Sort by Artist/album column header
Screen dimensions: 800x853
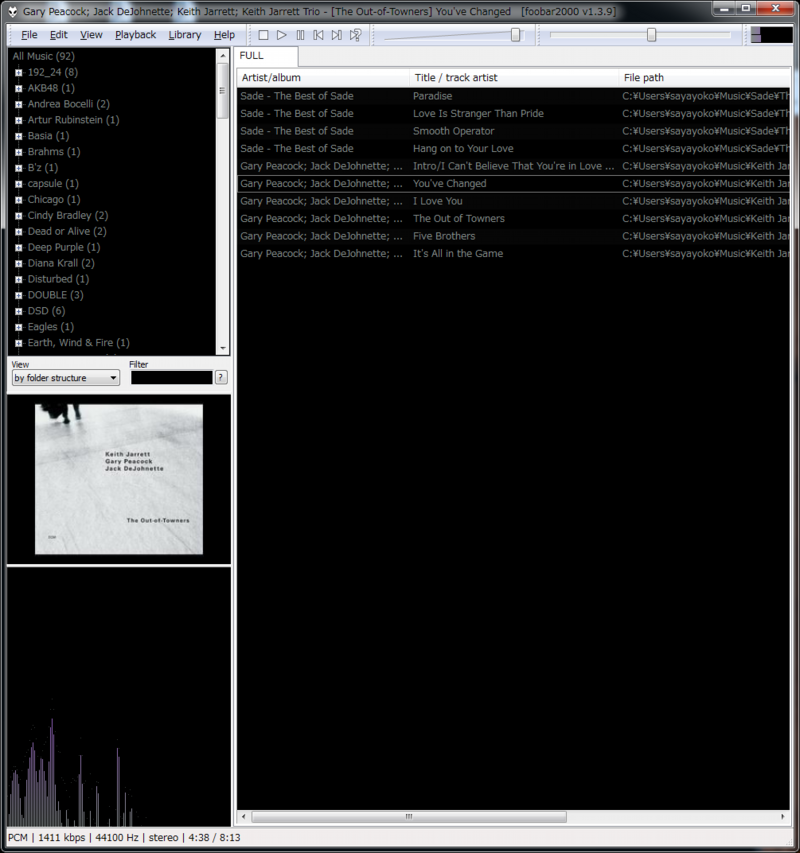[x=323, y=78]
